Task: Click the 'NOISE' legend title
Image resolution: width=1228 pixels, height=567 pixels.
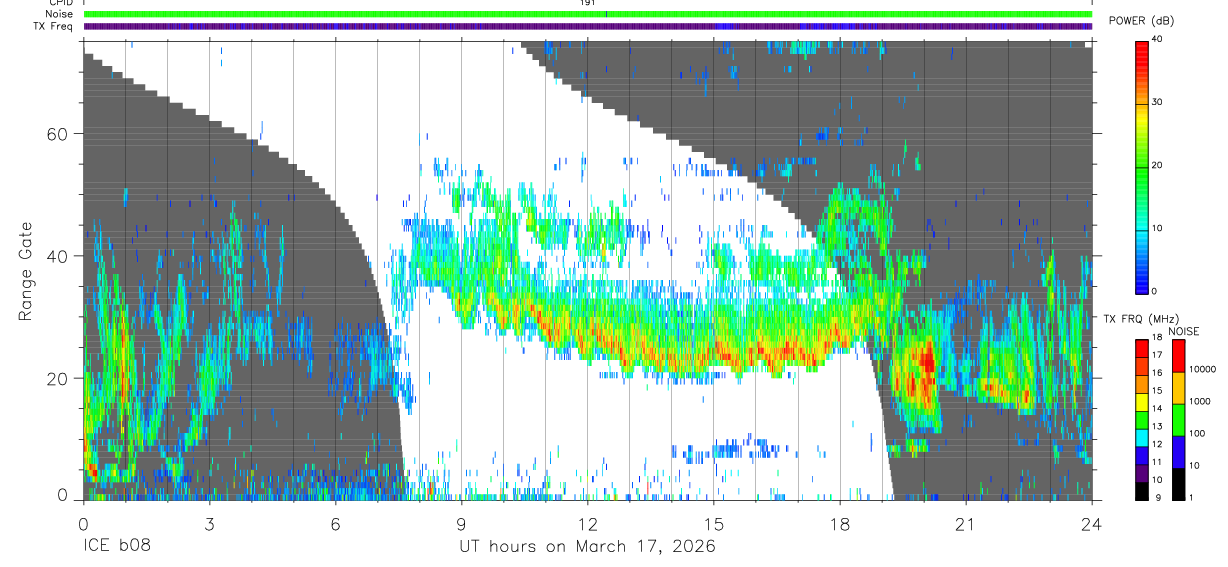Action: (x=1183, y=330)
